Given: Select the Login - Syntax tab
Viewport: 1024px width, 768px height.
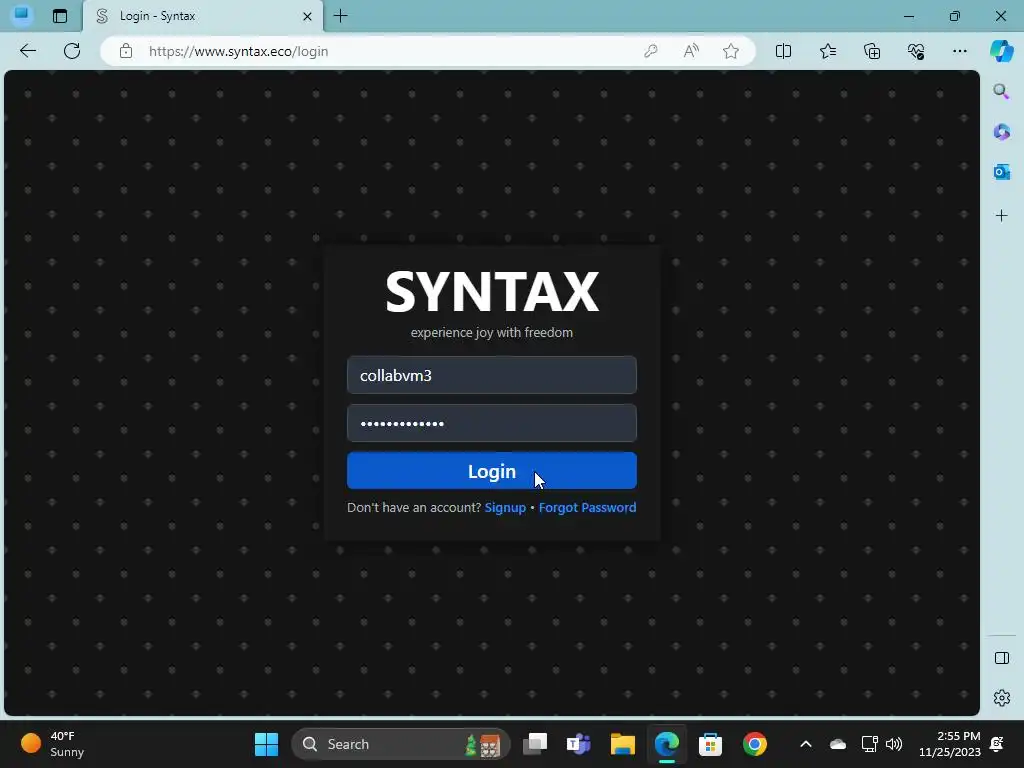Looking at the screenshot, I should click(203, 16).
